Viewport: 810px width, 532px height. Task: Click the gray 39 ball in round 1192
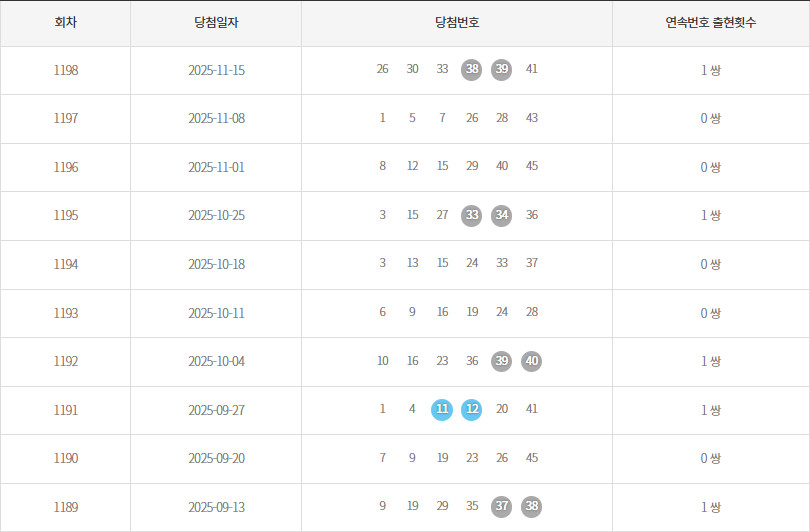point(502,361)
